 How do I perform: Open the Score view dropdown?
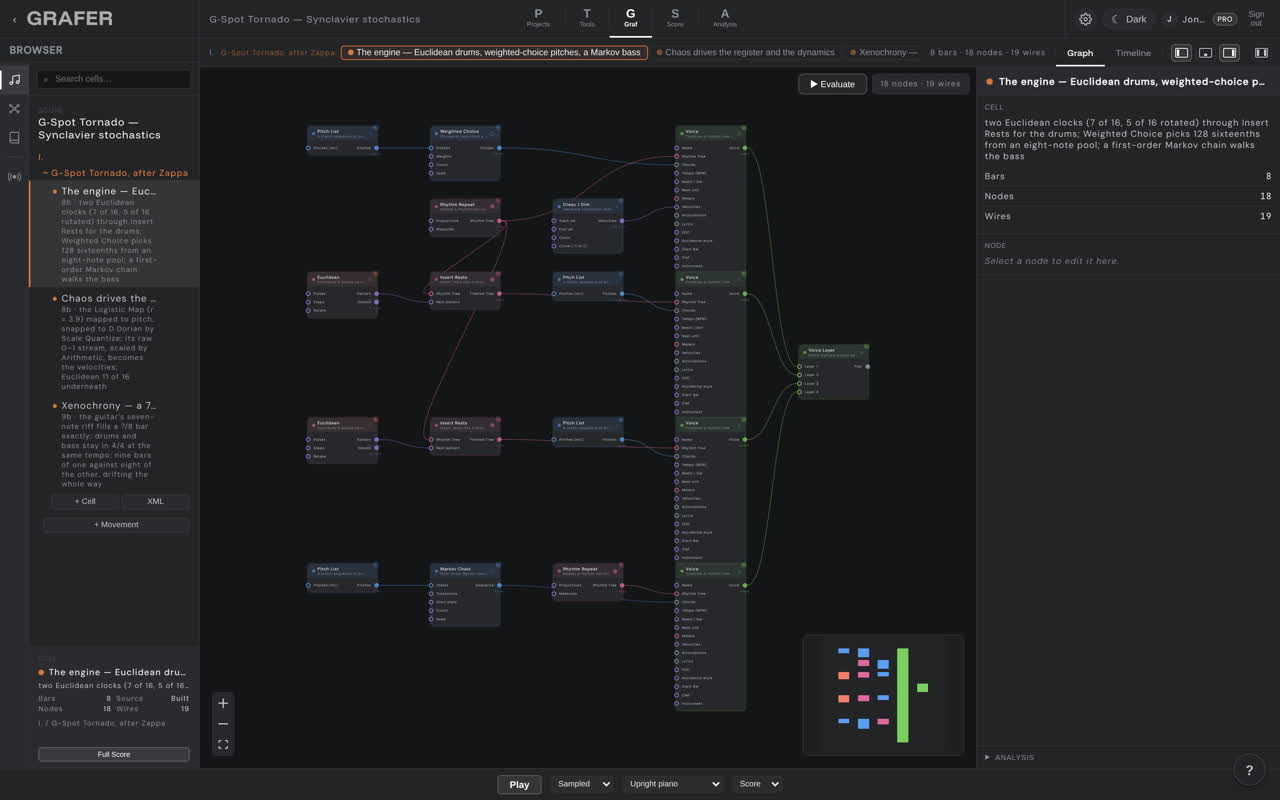[757, 784]
